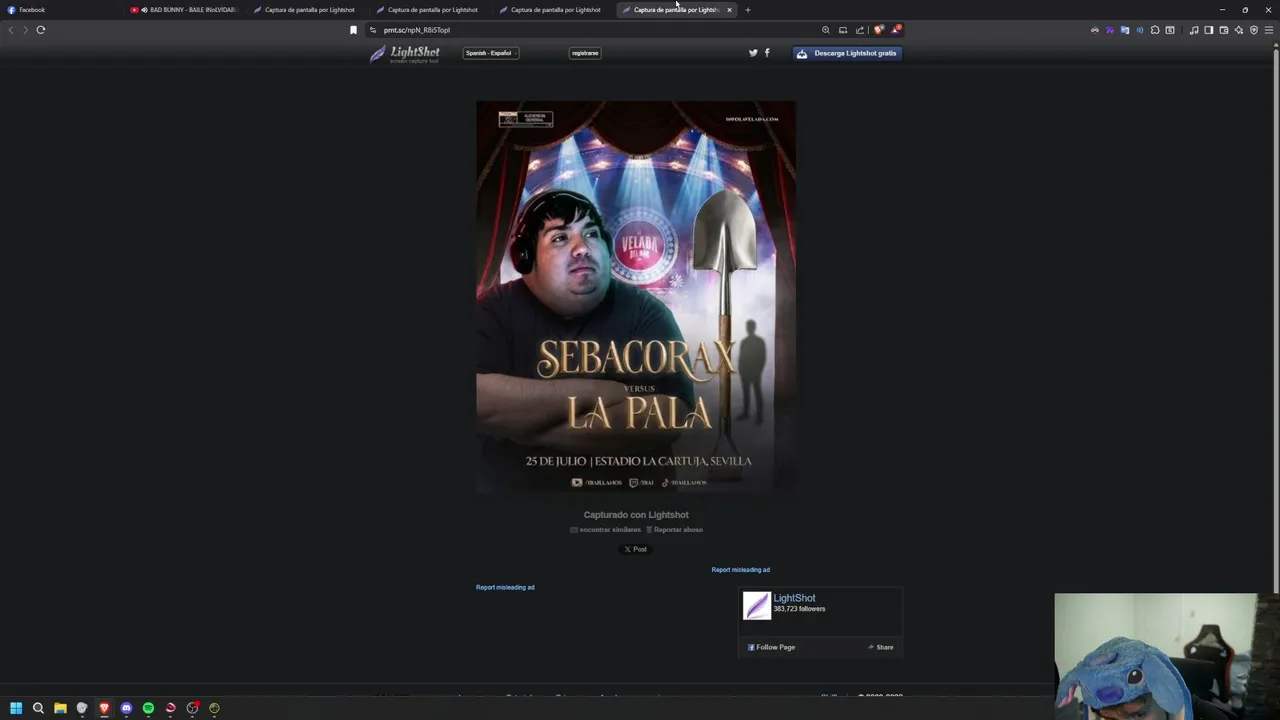Image resolution: width=1280 pixels, height=720 pixels.
Task: Open the Brave Wallet icon
Action: pyautogui.click(x=1224, y=30)
